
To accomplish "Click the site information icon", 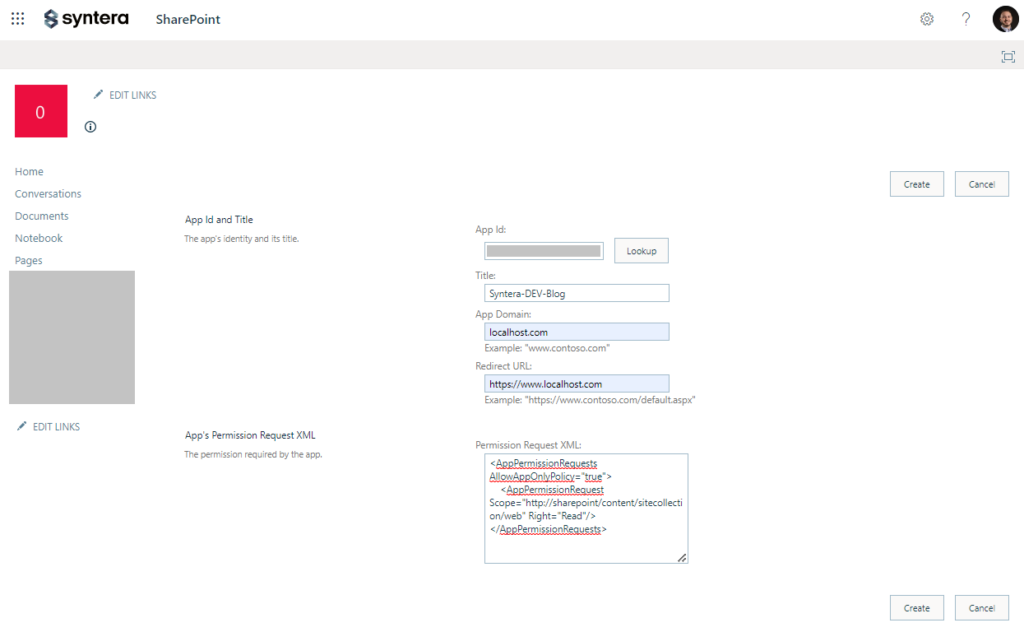I will point(90,127).
